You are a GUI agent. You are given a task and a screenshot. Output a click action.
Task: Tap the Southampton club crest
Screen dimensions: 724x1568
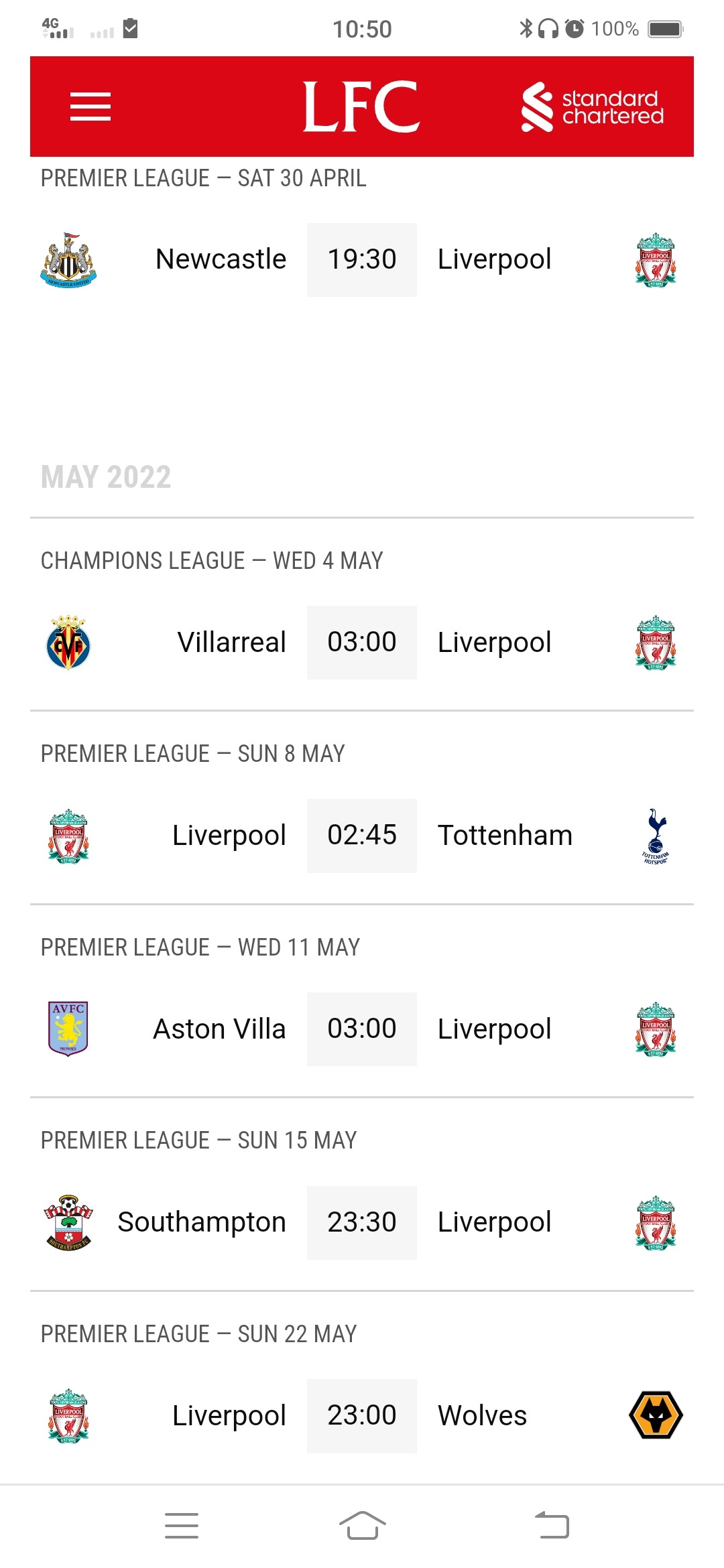point(68,1223)
